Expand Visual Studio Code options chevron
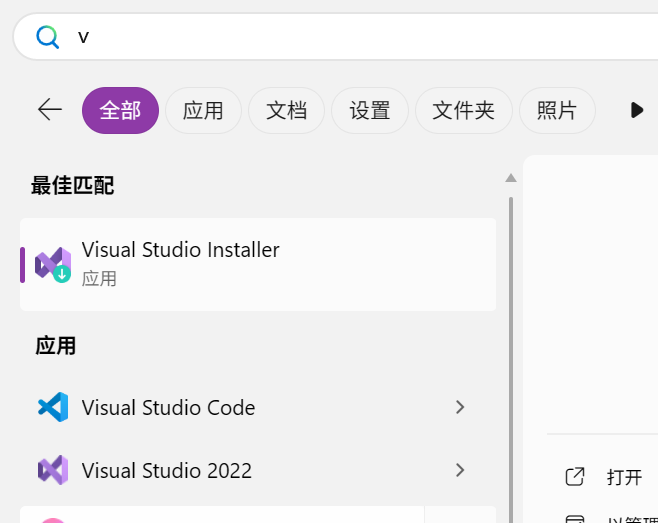The height and width of the screenshot is (523, 658). pyautogui.click(x=460, y=407)
